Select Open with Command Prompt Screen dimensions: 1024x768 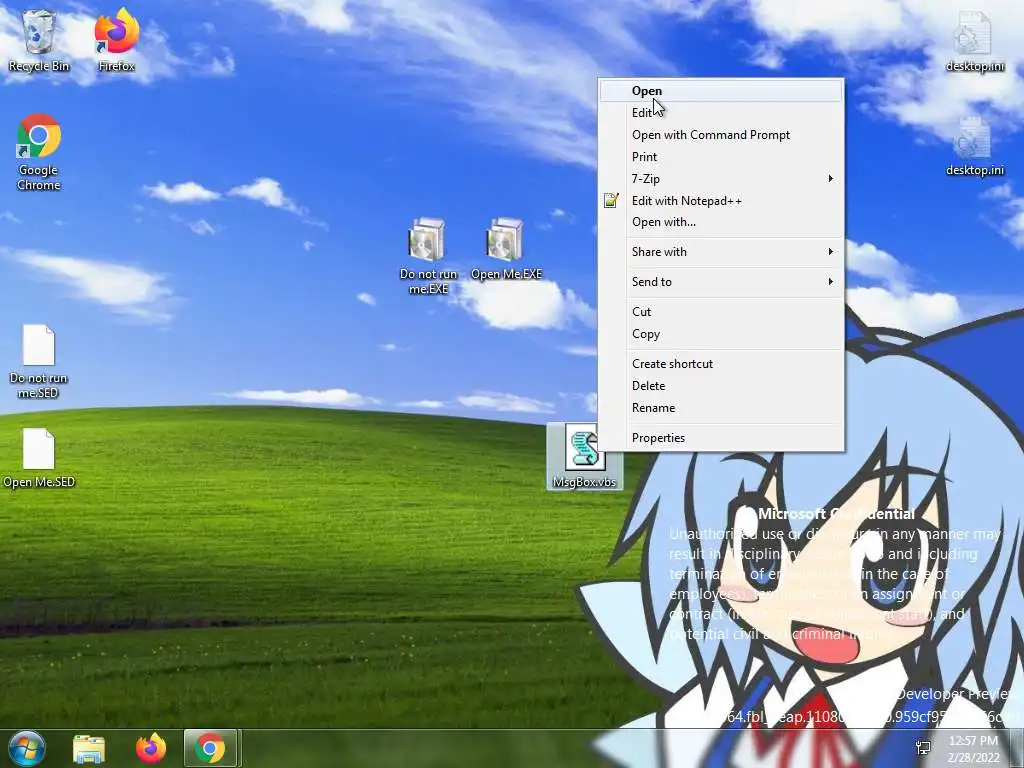coord(721,135)
